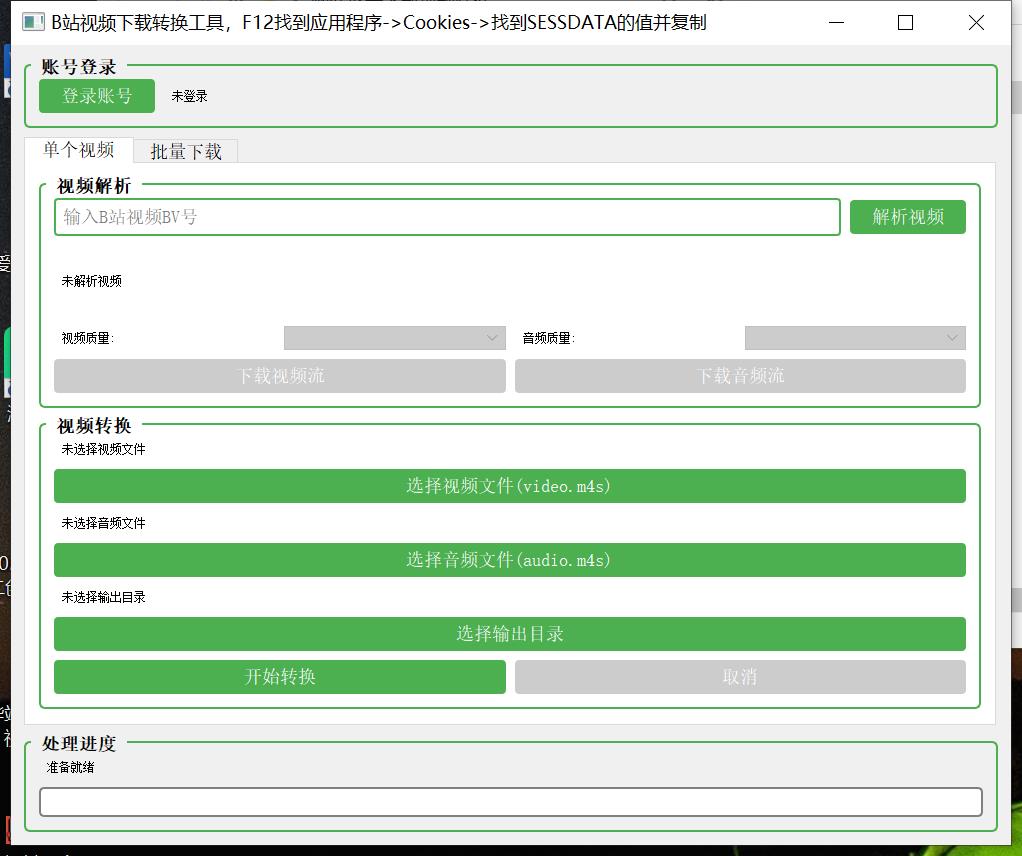Click the 未解析视频 status label
Screen dimensions: 1022x856
pos(91,281)
